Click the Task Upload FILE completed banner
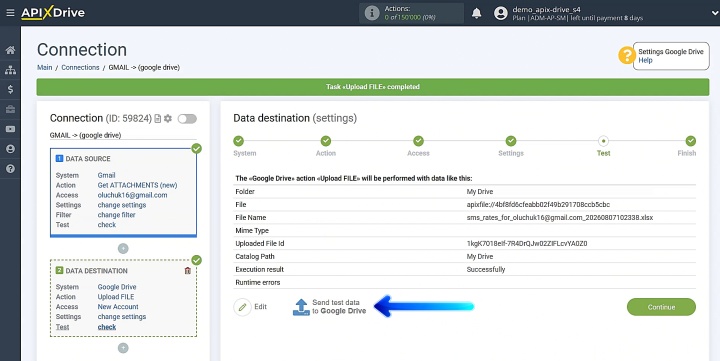The width and height of the screenshot is (720, 361). point(373,87)
